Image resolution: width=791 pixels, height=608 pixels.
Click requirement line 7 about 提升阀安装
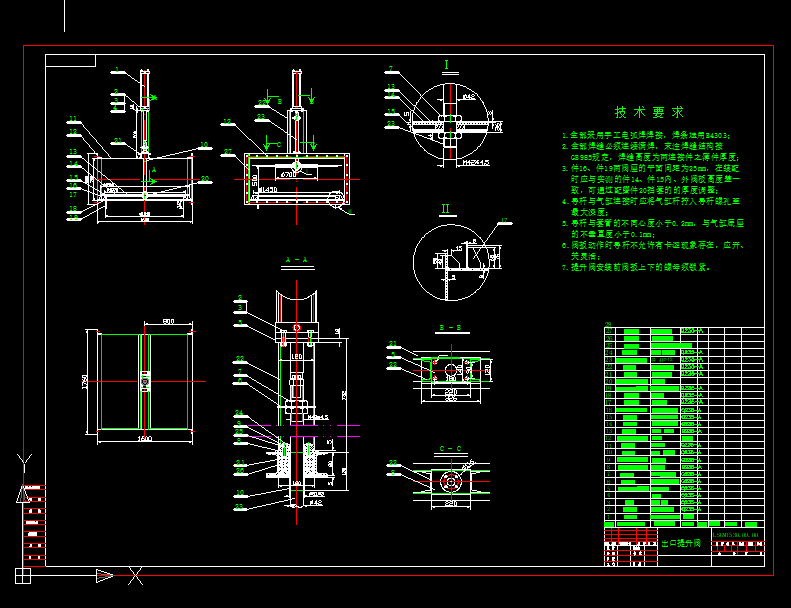click(x=636, y=267)
